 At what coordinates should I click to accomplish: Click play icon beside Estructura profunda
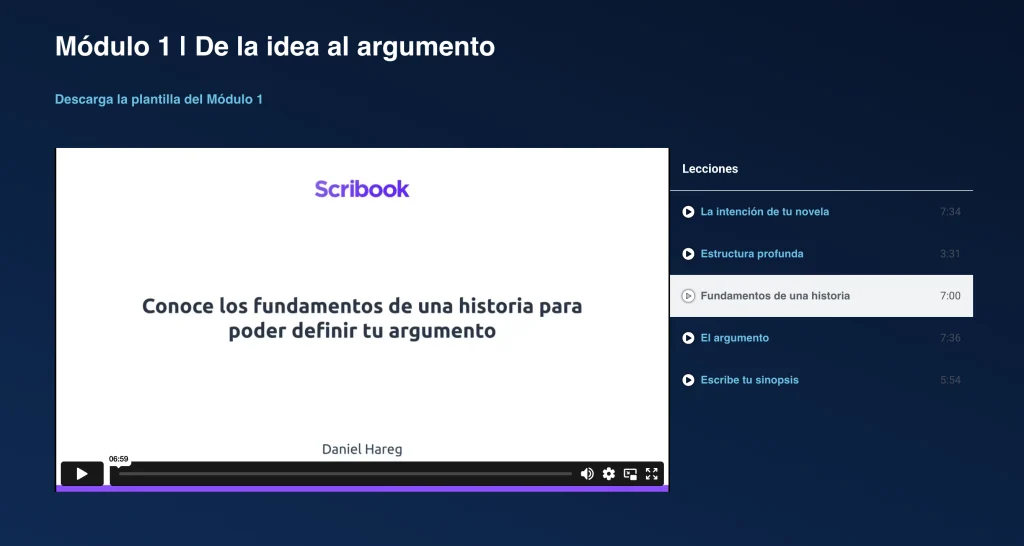(x=688, y=254)
